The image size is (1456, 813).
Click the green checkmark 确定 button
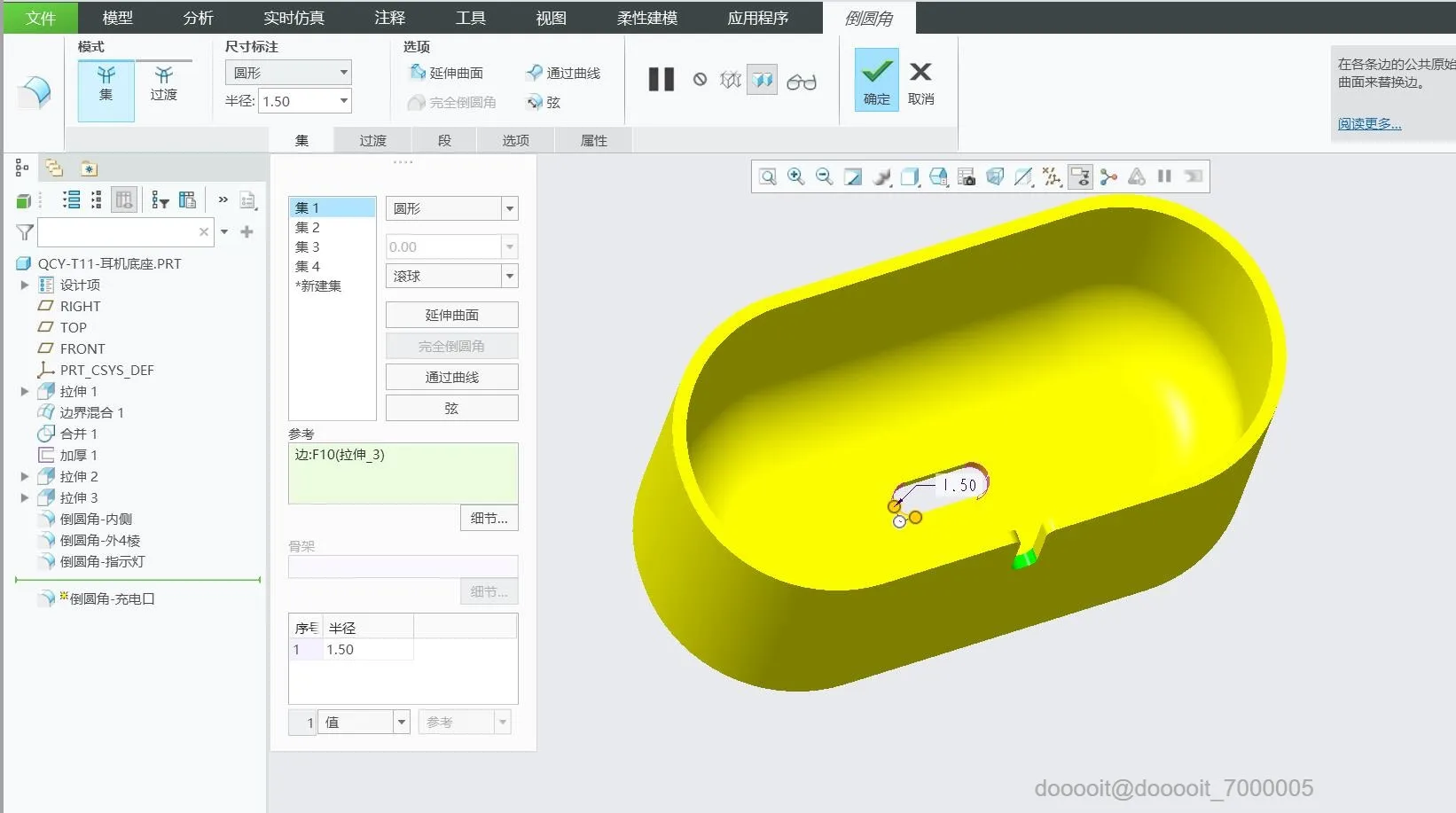(x=876, y=80)
